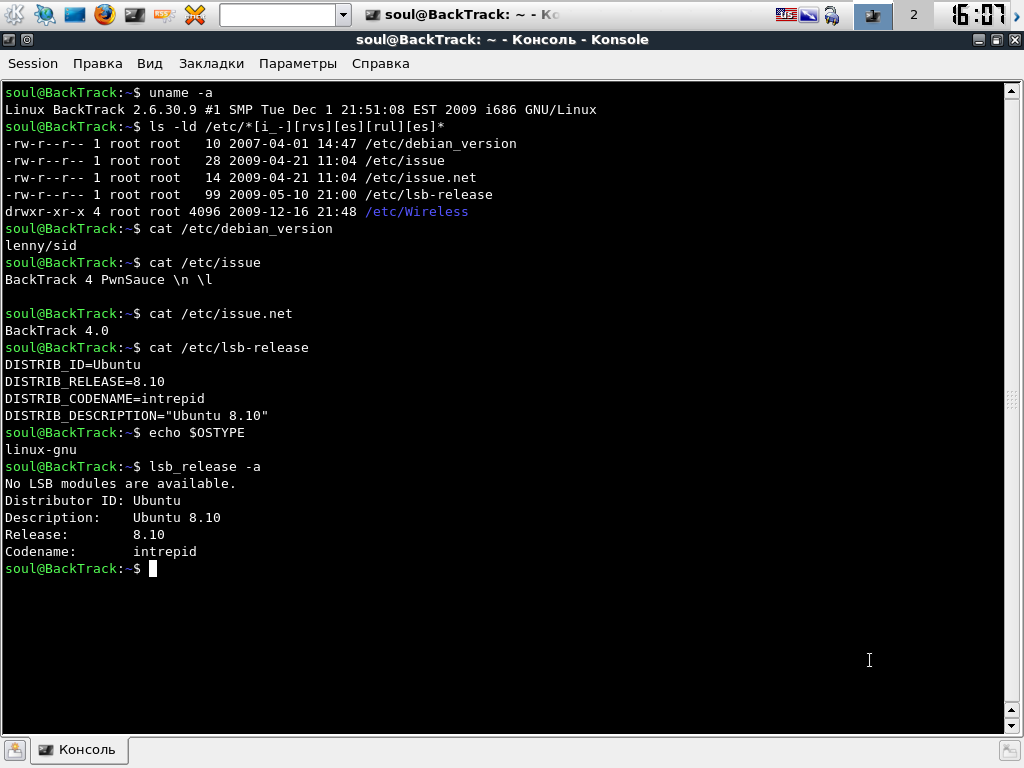Click the DISTRIB_CODENAME=intrepid line
Image resolution: width=1024 pixels, height=768 pixels.
click(104, 398)
